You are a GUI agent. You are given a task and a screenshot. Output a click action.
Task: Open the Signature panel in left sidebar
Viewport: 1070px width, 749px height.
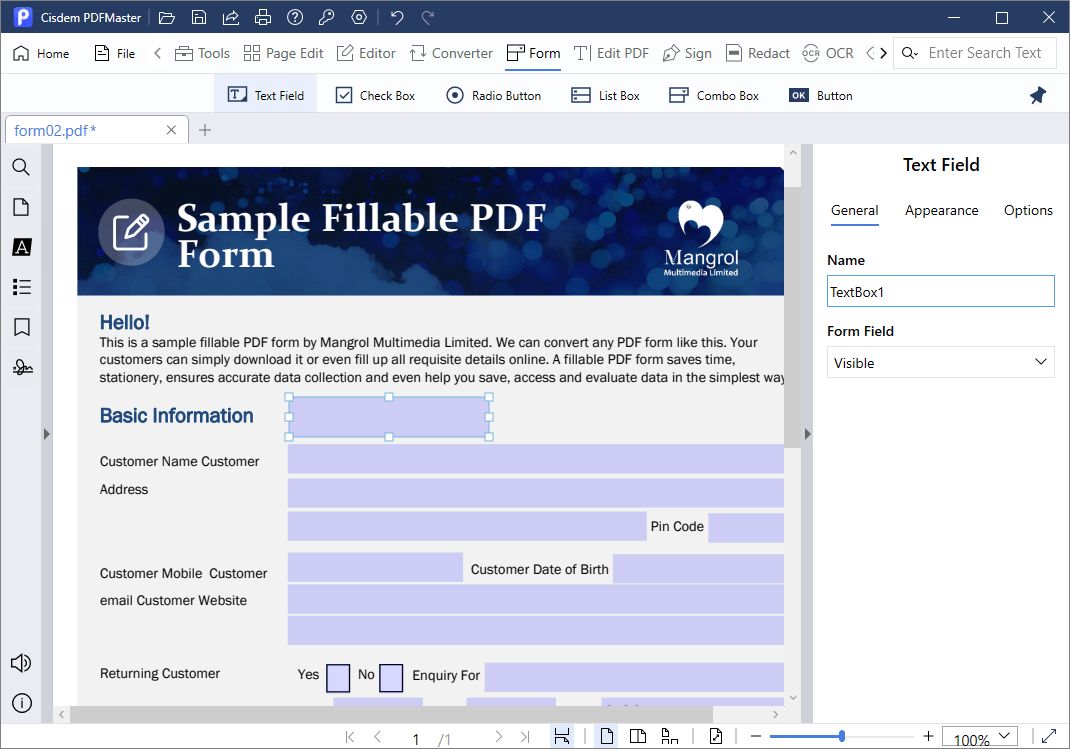tap(21, 367)
